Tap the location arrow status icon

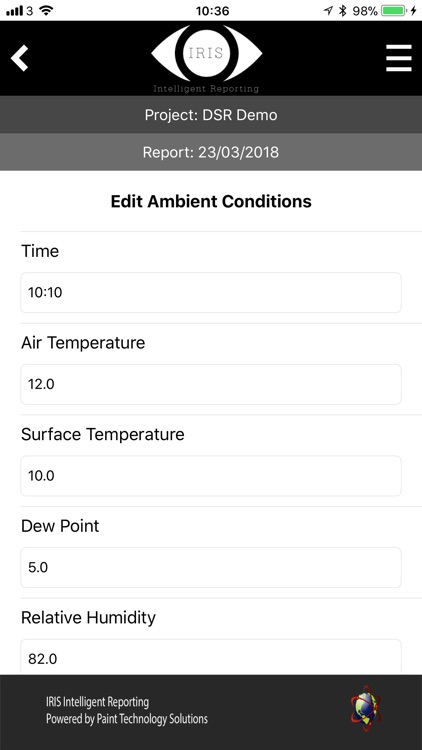click(328, 11)
